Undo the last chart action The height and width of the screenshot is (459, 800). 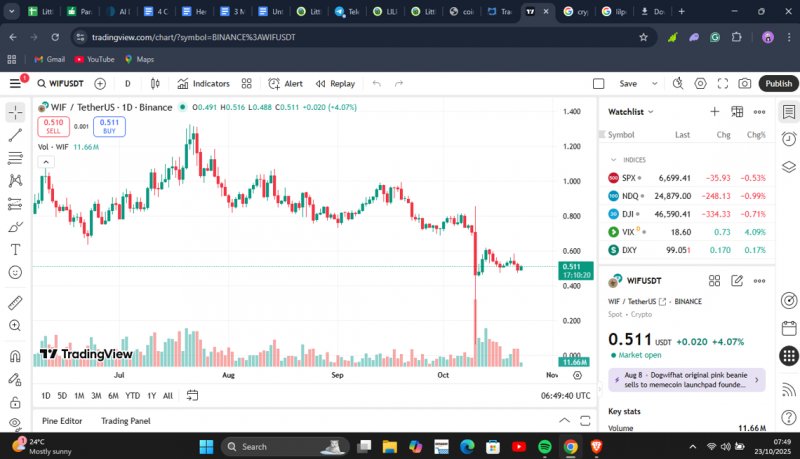click(377, 84)
